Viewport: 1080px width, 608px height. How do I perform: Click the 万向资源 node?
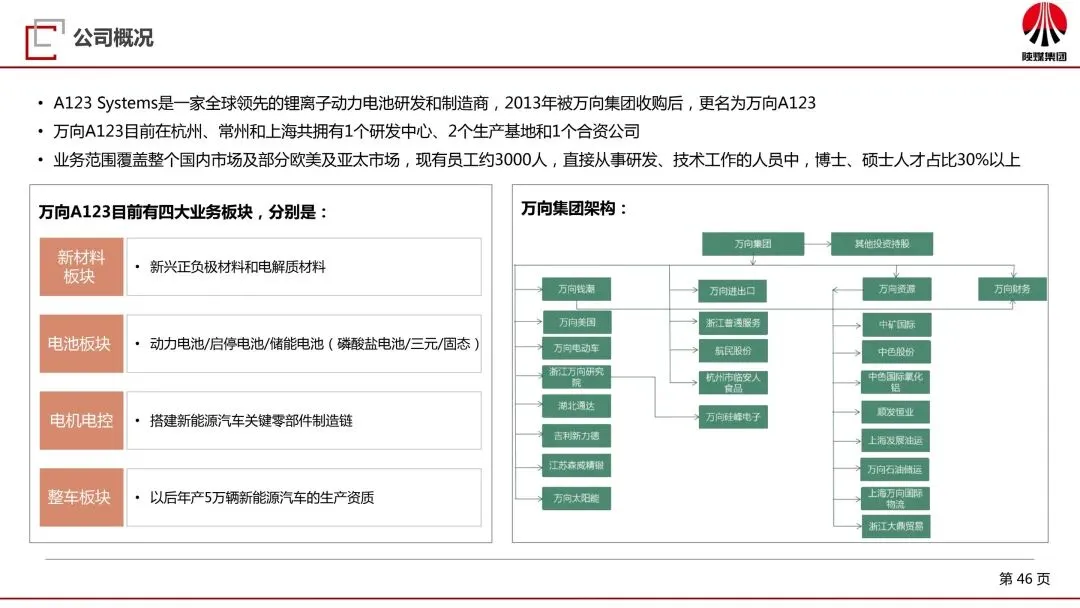click(897, 289)
